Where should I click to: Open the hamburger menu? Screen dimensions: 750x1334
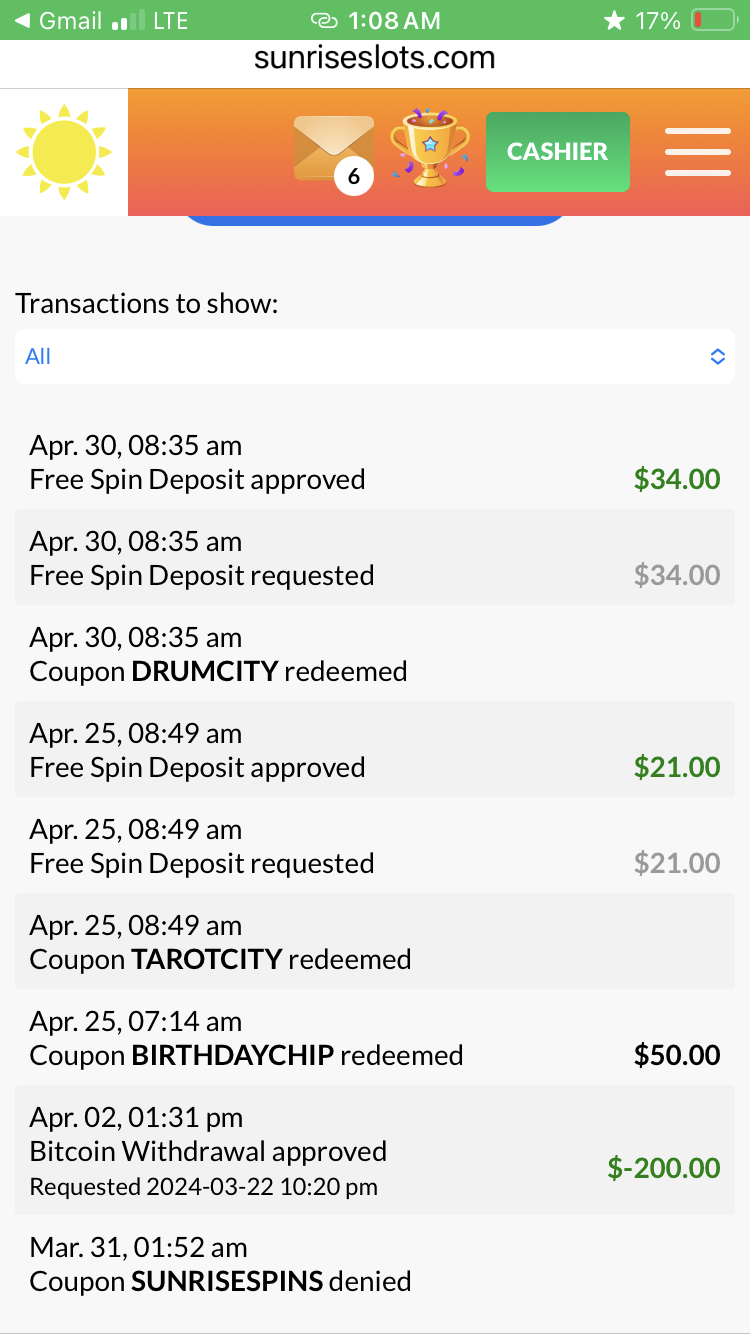697,151
